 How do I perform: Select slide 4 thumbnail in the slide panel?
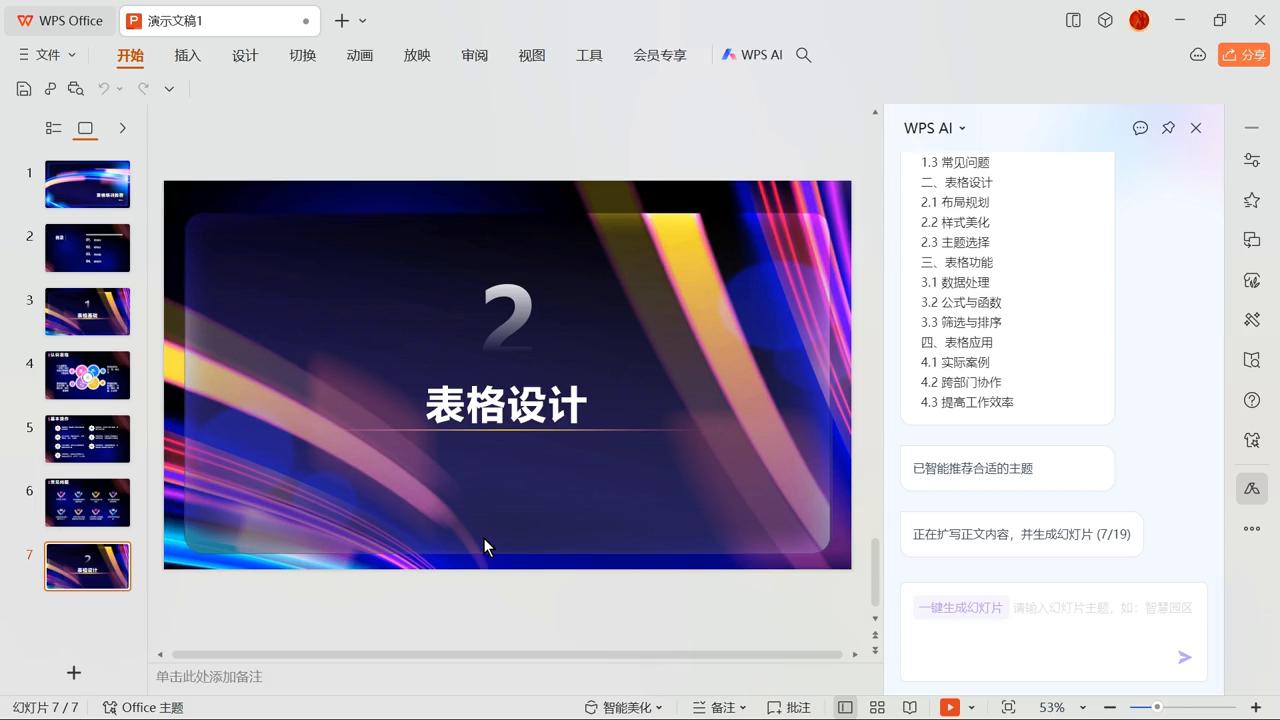[87, 375]
